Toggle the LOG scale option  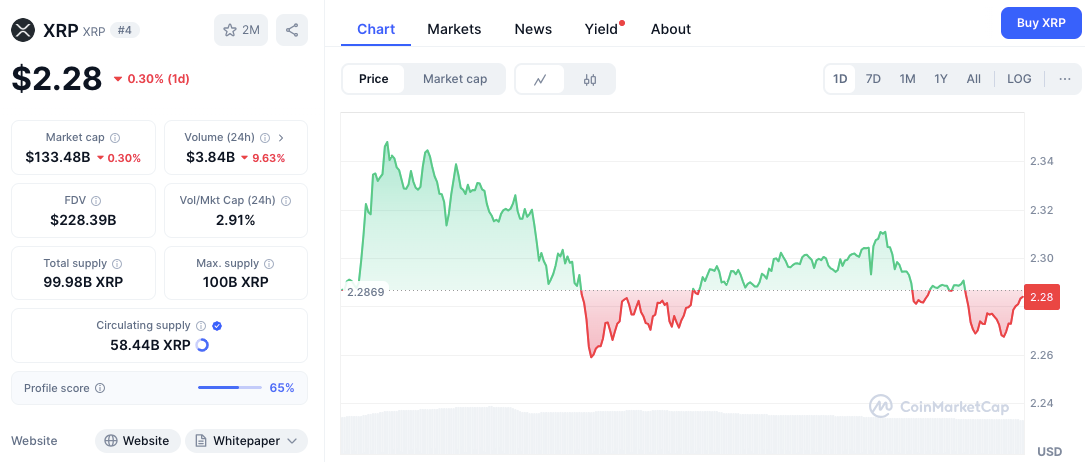click(x=1019, y=79)
